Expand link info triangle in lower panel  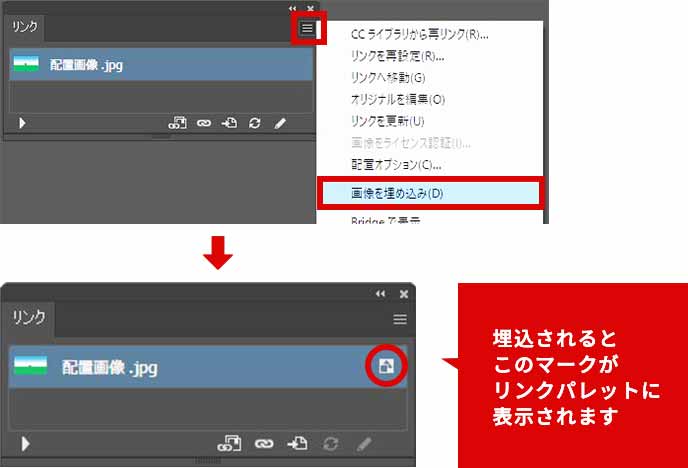(26, 443)
